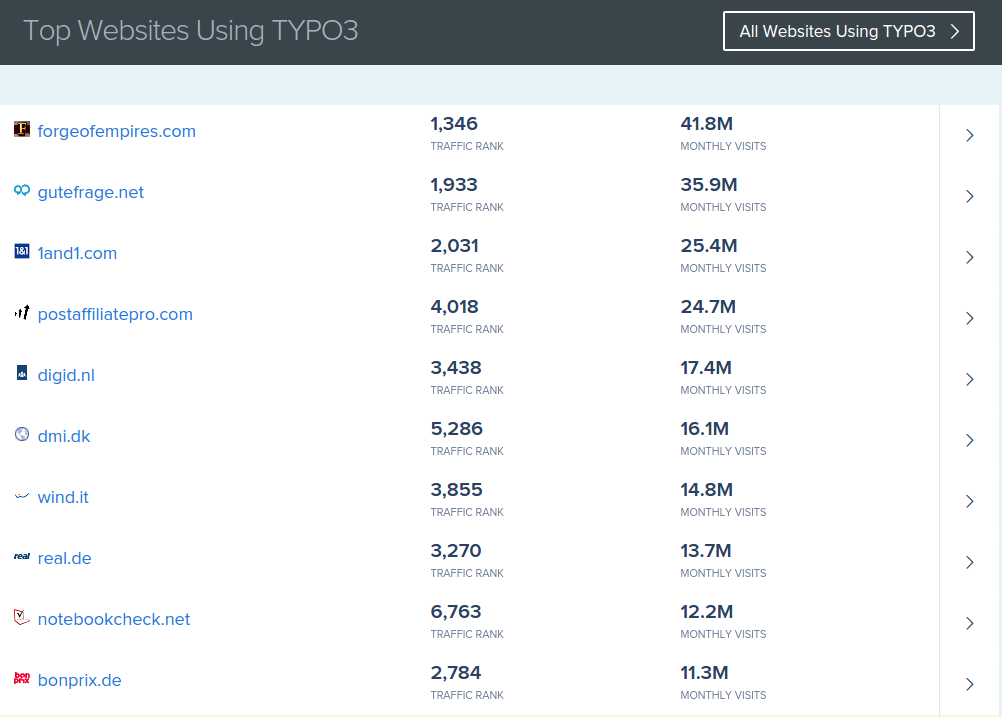Select the 5,286 traffic rank value
The image size is (1002, 717).
pos(456,429)
